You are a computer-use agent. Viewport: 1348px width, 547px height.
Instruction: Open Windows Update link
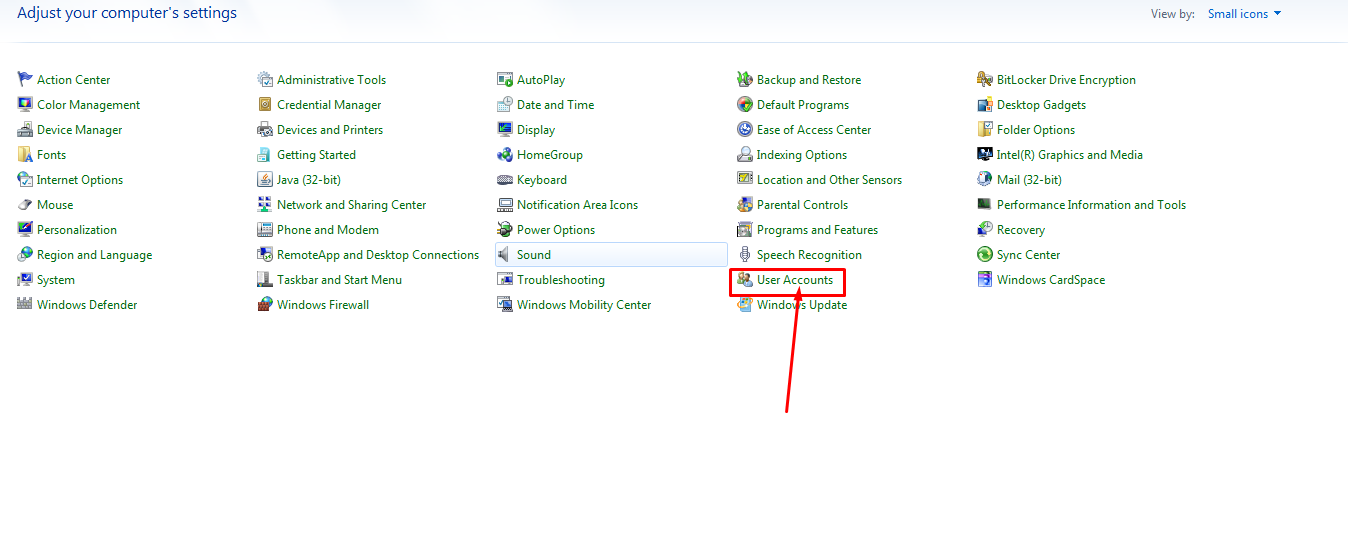tap(802, 305)
